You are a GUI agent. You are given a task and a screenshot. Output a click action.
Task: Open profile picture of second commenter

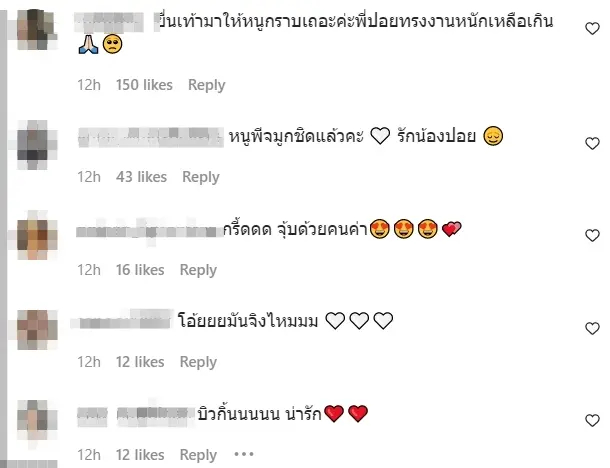pyautogui.click(x=37, y=145)
